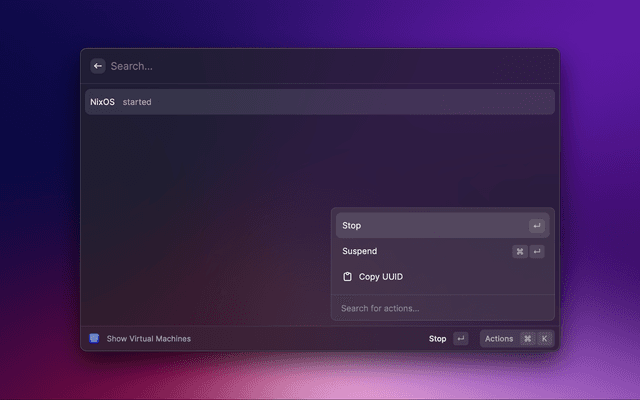Select the Copy UUID action
The height and width of the screenshot is (400, 640).
click(x=380, y=276)
